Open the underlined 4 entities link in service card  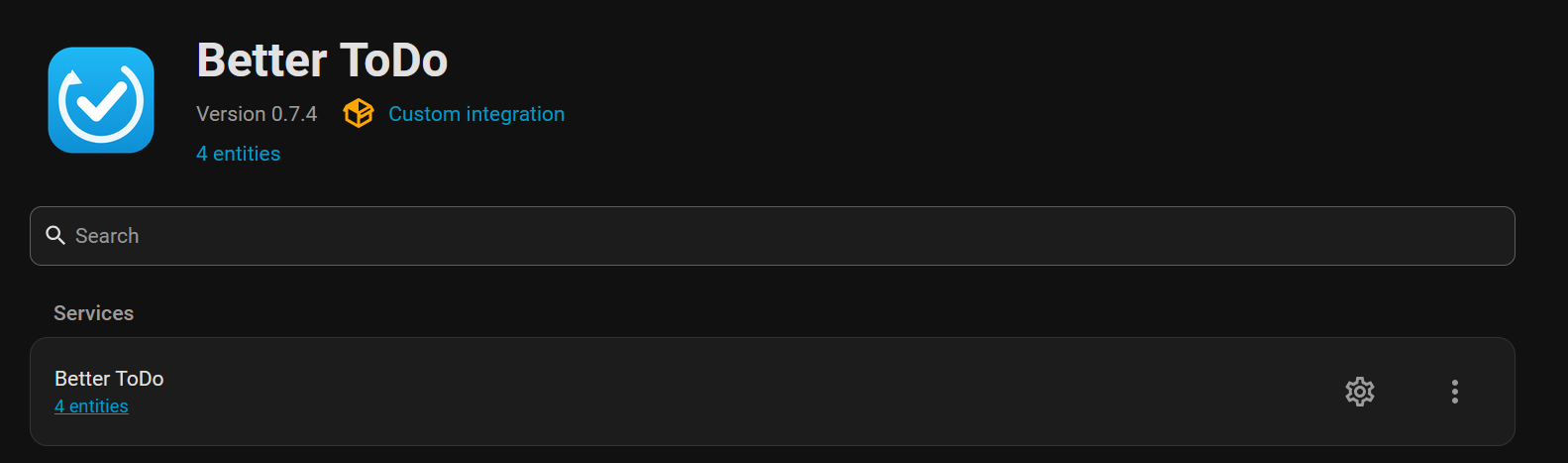[91, 406]
